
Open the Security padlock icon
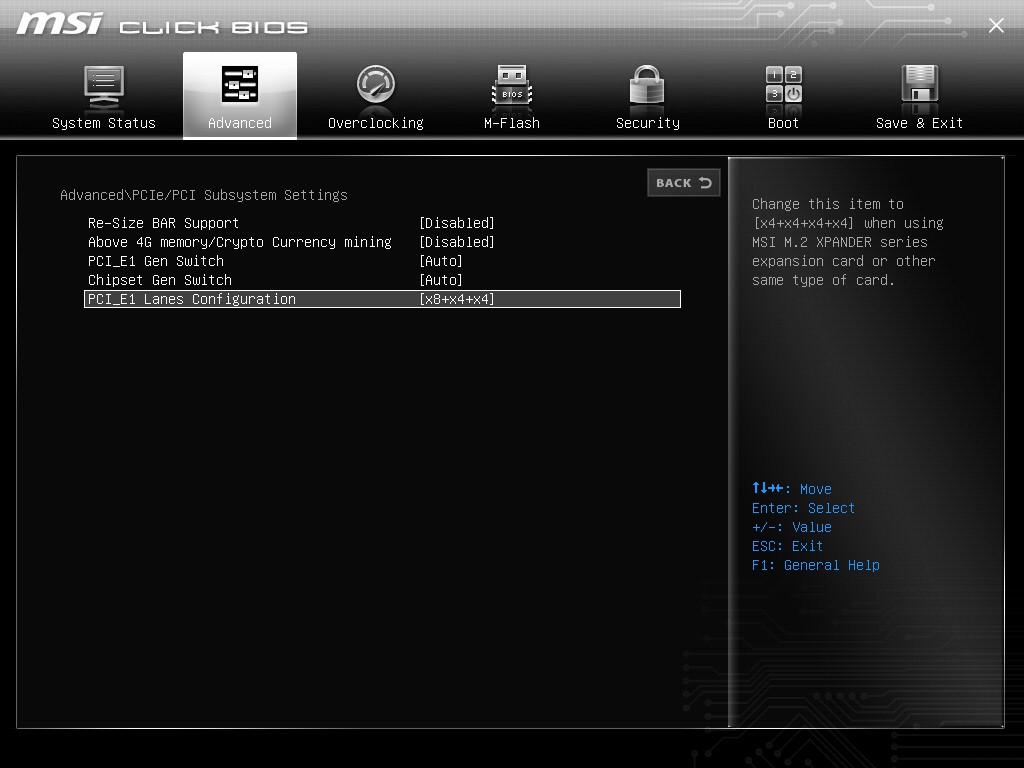(x=647, y=84)
